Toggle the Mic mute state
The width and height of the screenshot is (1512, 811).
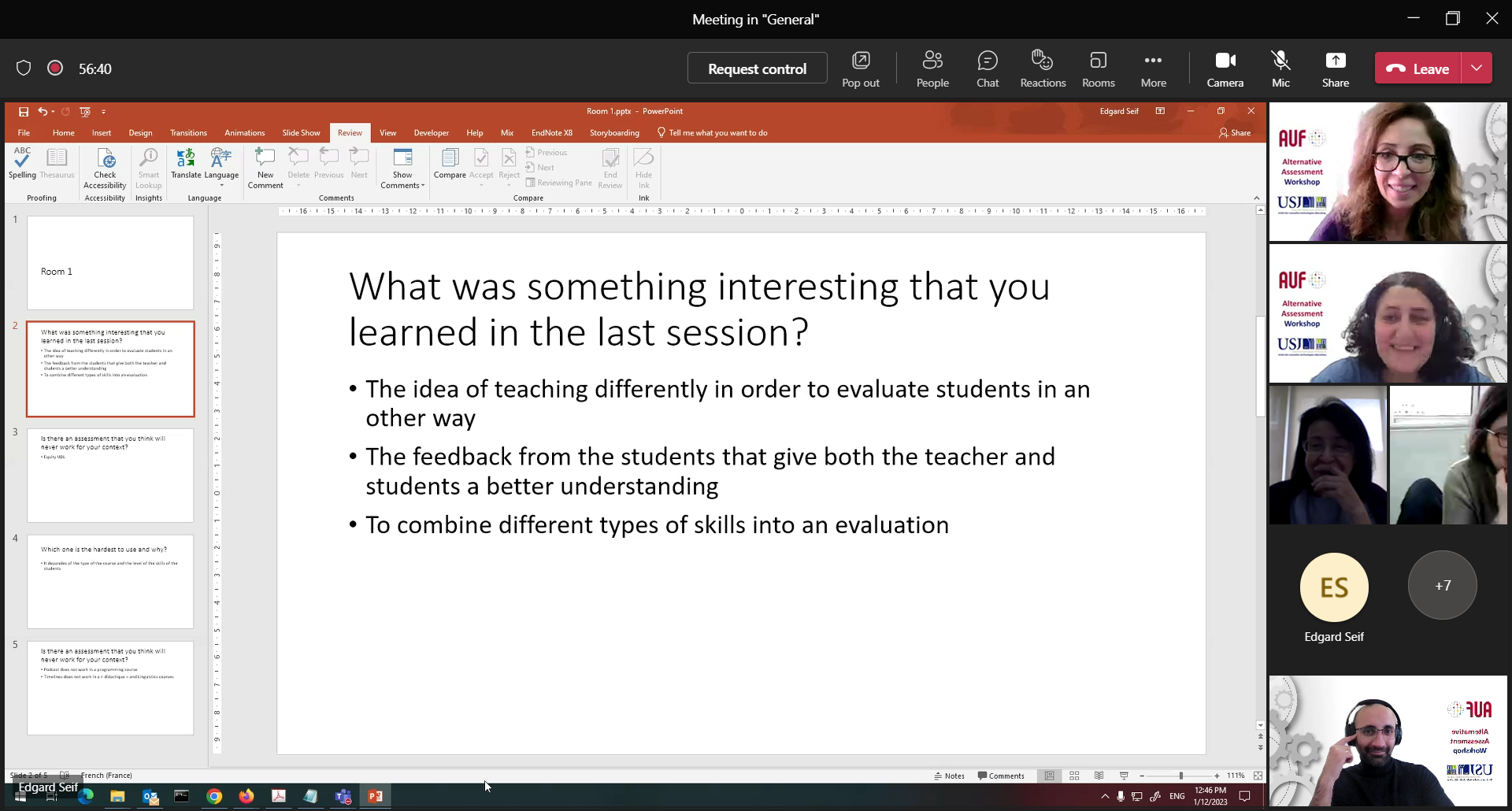click(x=1280, y=69)
